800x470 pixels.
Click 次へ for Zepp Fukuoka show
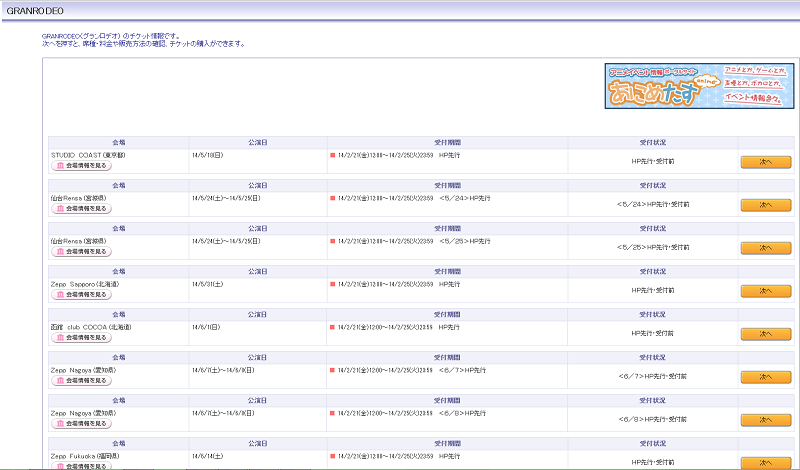click(765, 462)
